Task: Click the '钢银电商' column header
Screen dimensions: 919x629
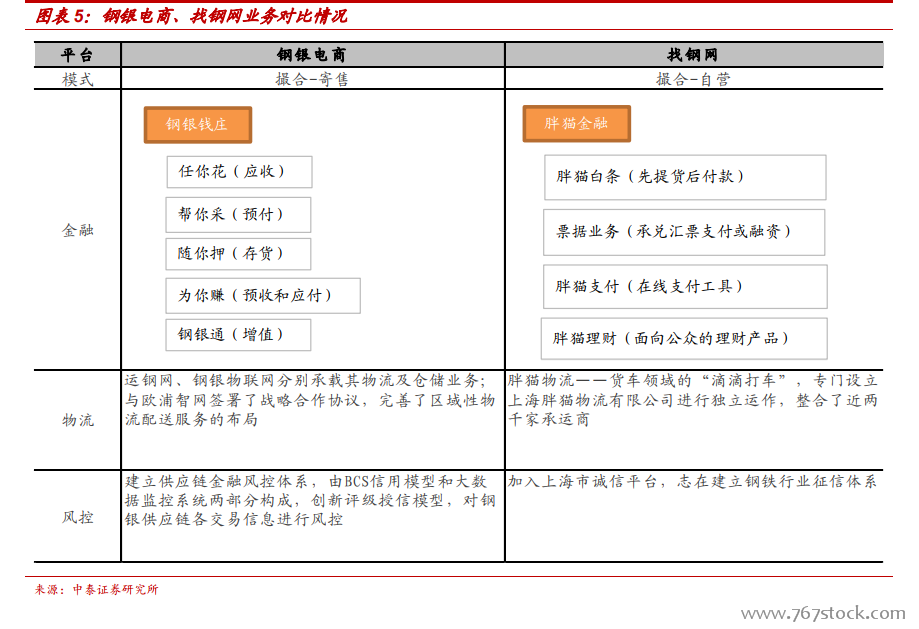Action: [x=312, y=55]
